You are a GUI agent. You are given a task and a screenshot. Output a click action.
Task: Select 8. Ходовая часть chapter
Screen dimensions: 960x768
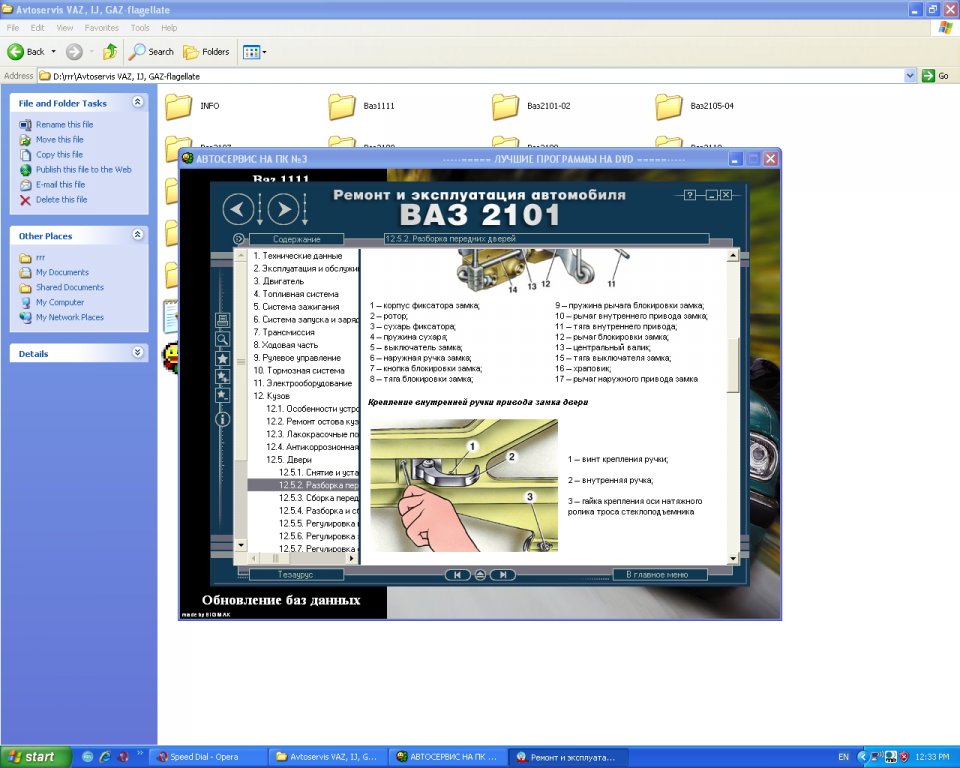(286, 345)
